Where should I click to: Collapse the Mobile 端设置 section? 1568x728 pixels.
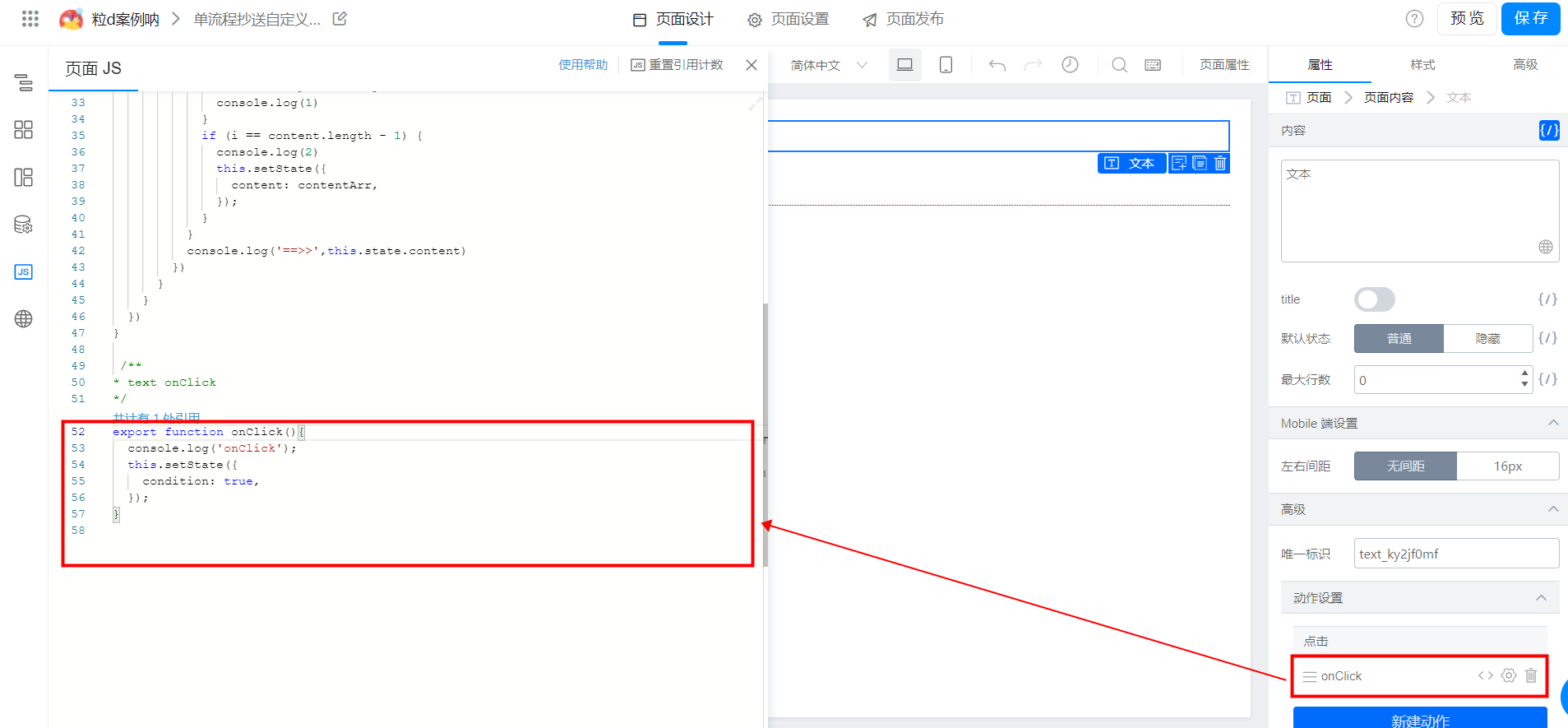[x=1553, y=423]
